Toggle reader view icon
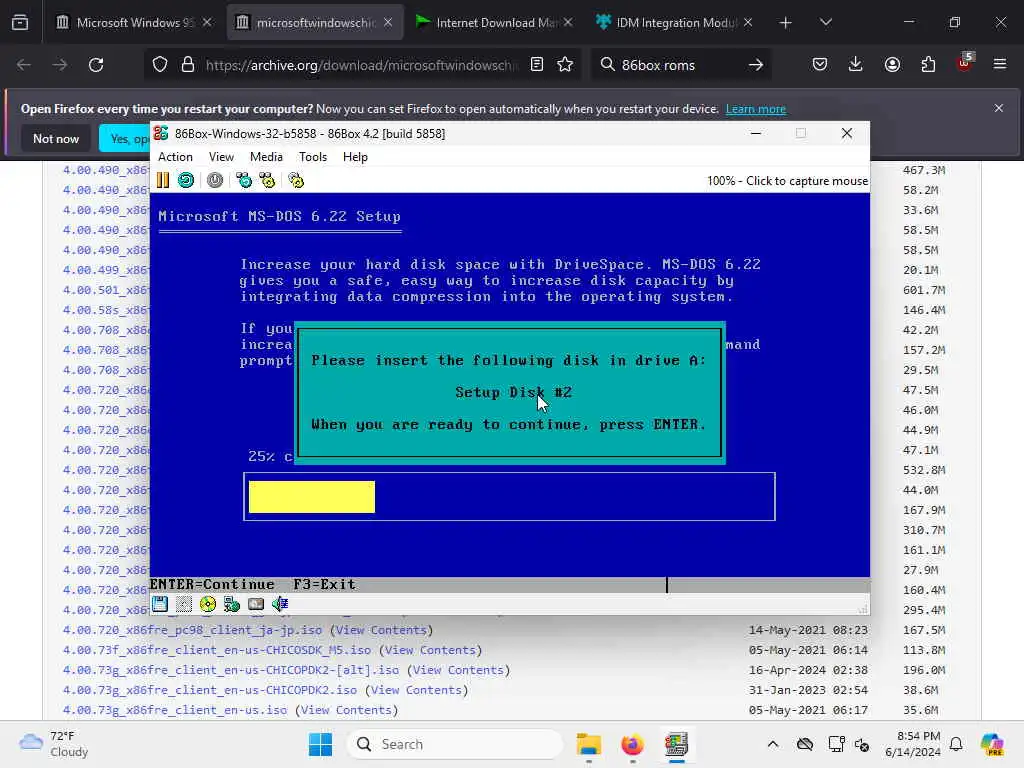This screenshot has height=768, width=1024. click(x=537, y=65)
